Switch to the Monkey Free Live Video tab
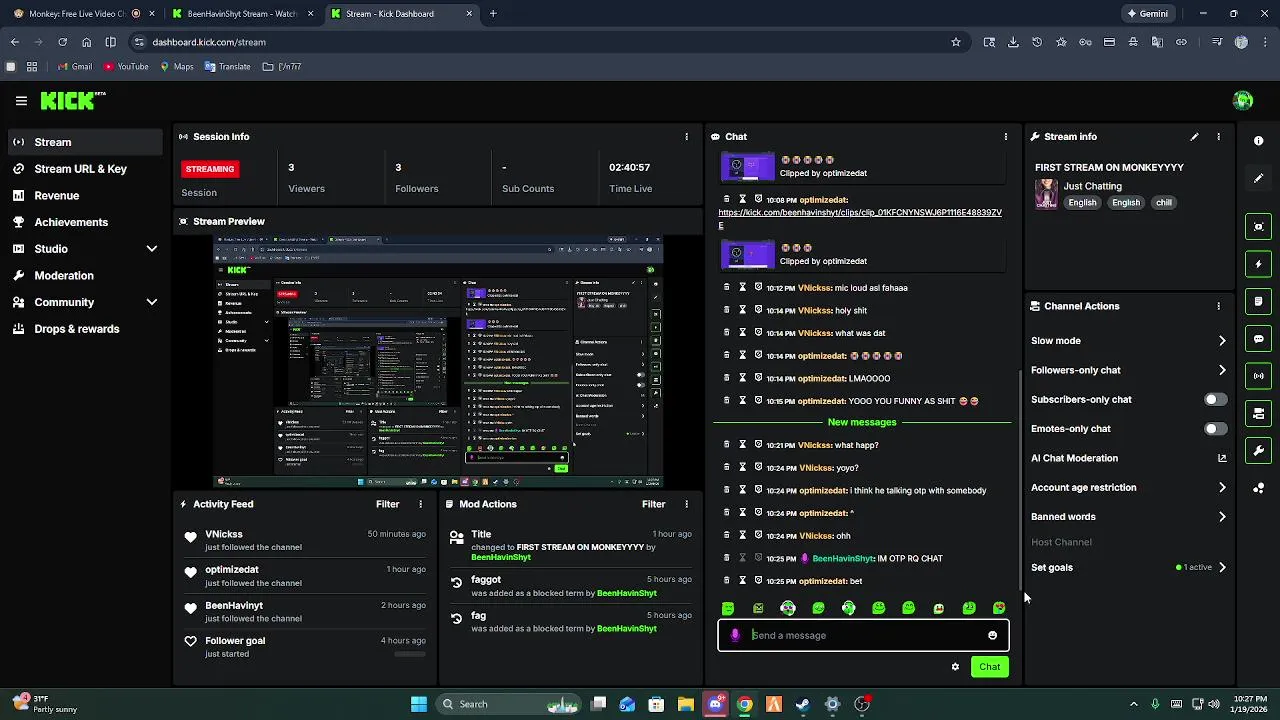Viewport: 1280px width, 720px height. click(82, 14)
